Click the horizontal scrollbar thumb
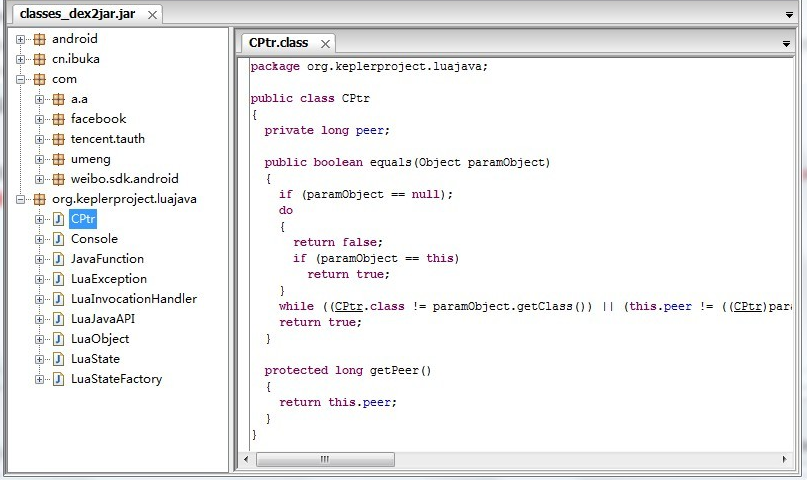807x480 pixels. (x=325, y=459)
